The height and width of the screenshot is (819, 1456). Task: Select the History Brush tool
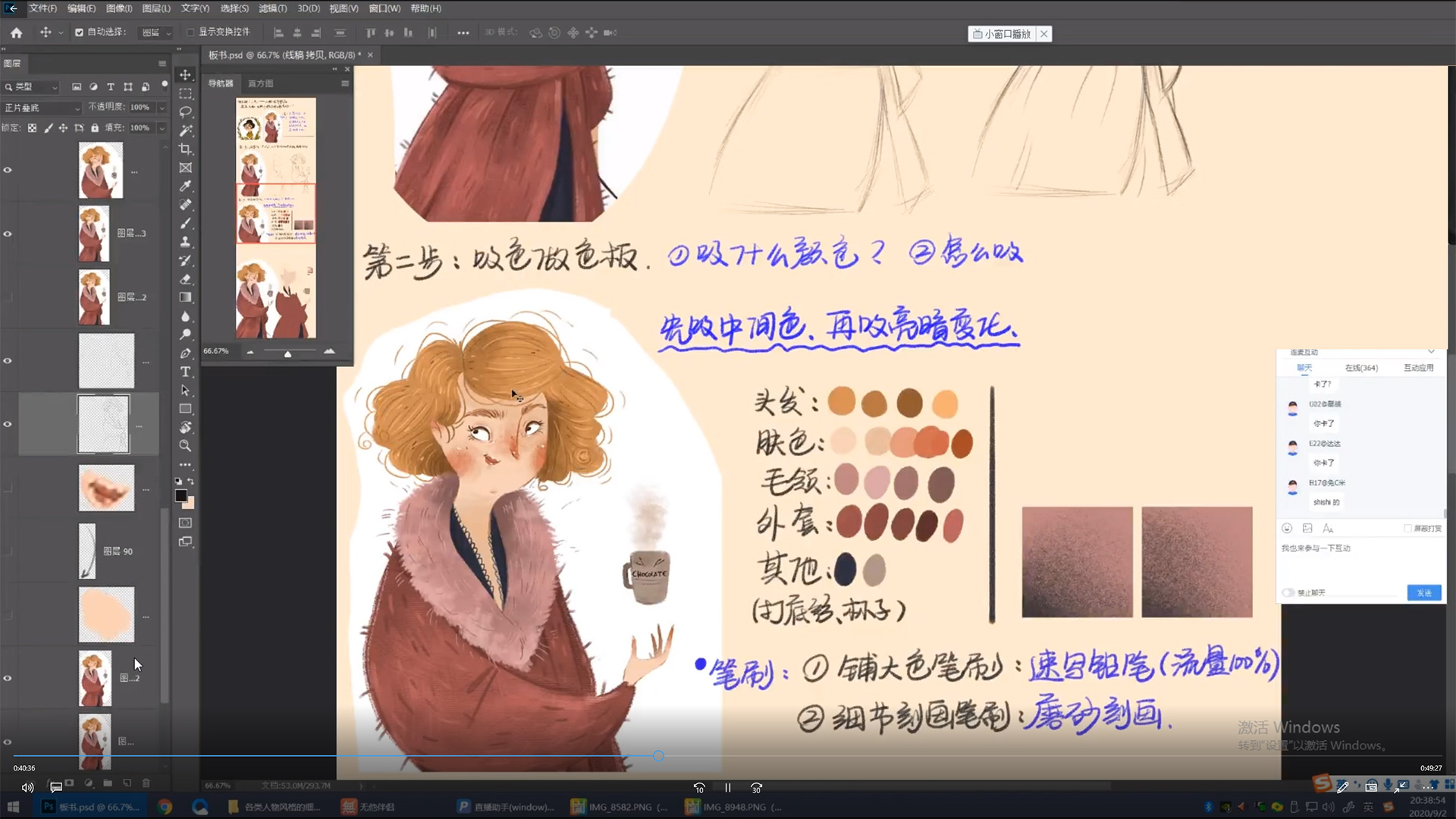185,261
